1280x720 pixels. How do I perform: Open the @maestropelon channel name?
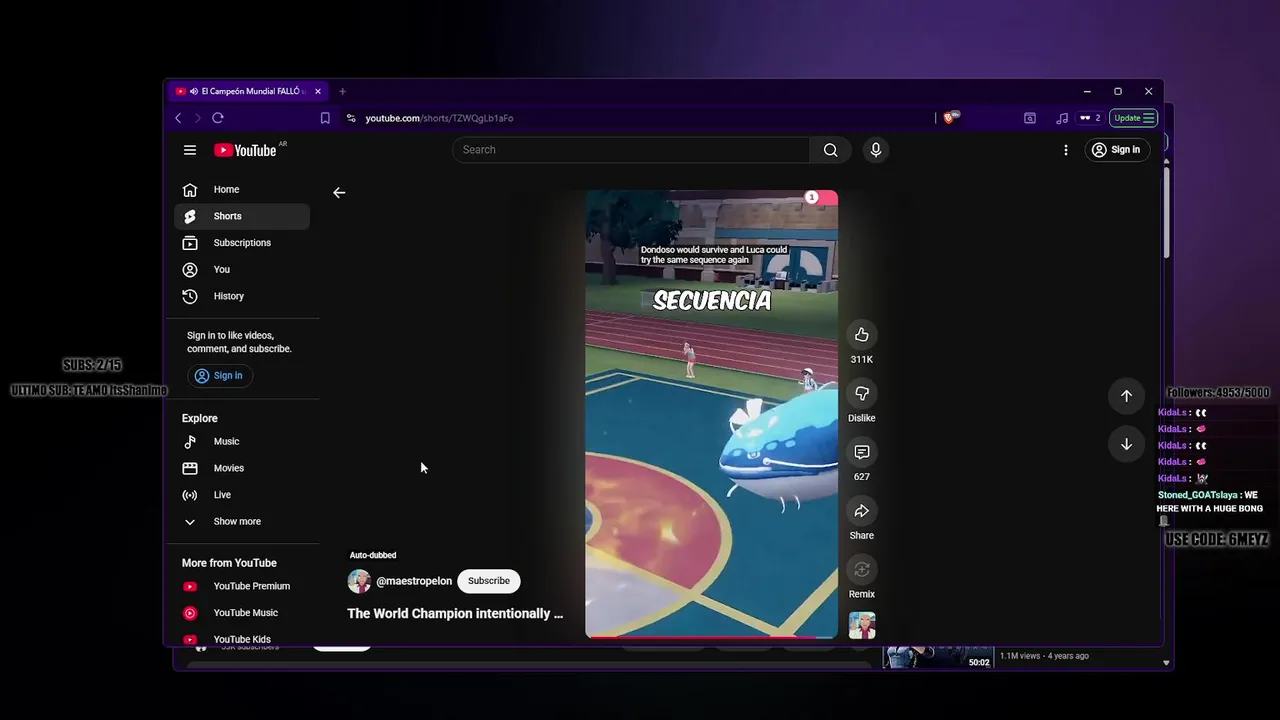point(414,581)
